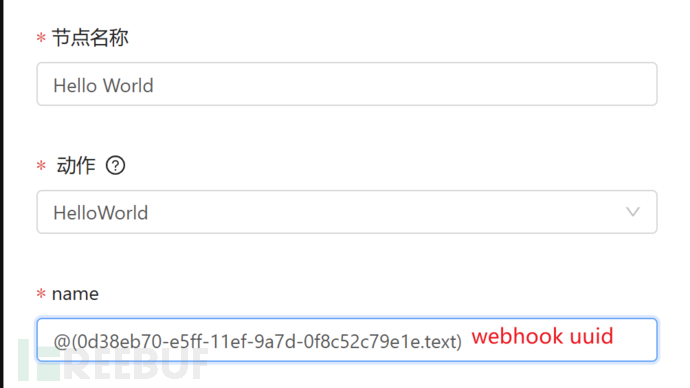Focus the 节点名称 input containing Hello World
The height and width of the screenshot is (388, 690).
point(347,84)
